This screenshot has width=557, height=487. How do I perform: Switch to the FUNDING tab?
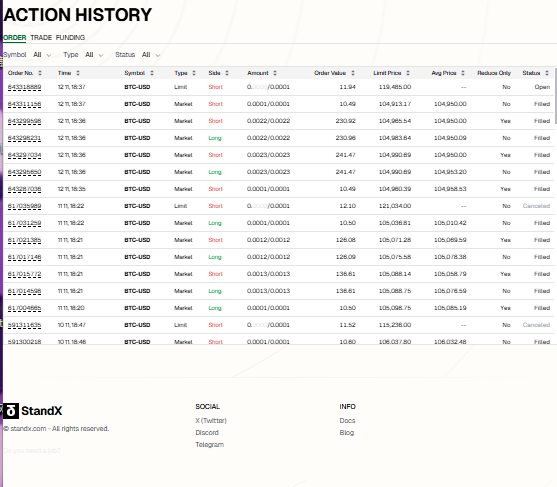click(x=70, y=37)
